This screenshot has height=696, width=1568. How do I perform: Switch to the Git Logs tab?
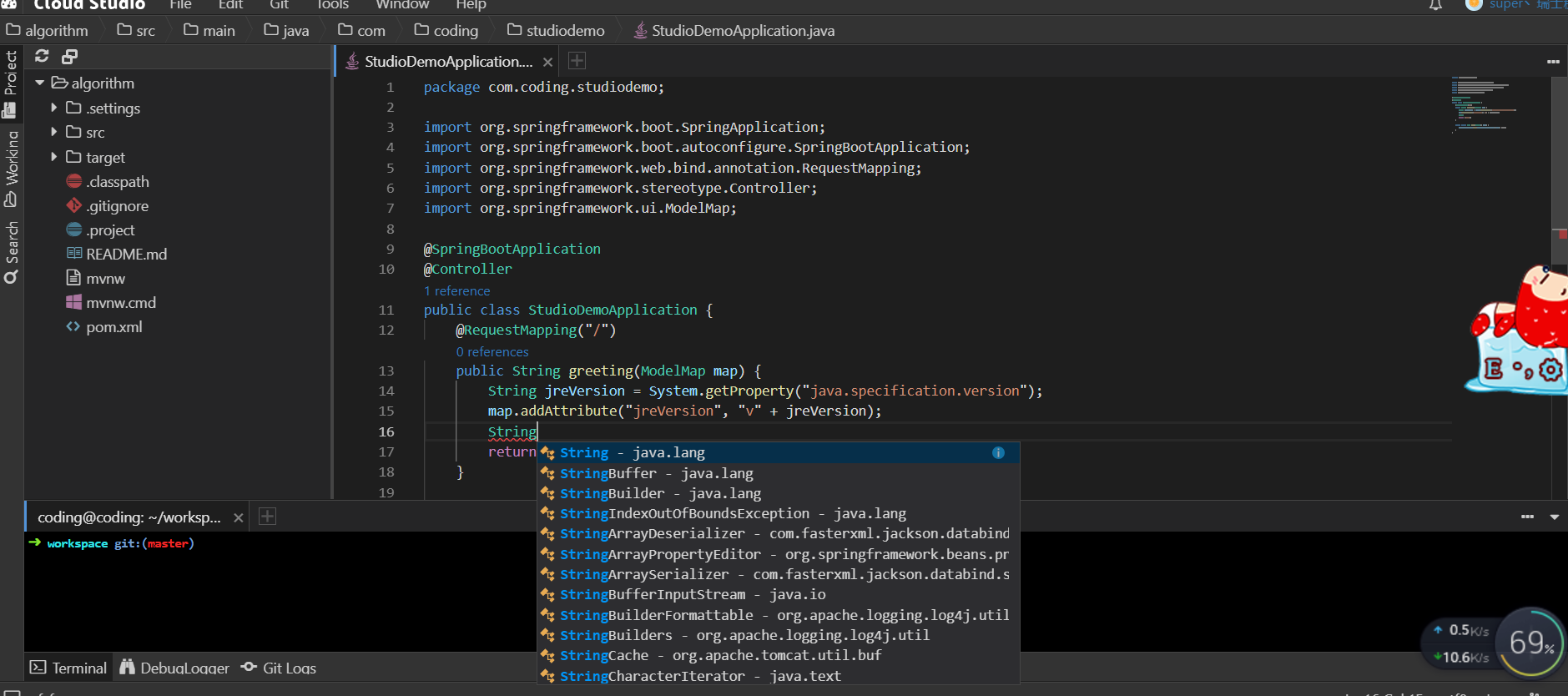[279, 668]
